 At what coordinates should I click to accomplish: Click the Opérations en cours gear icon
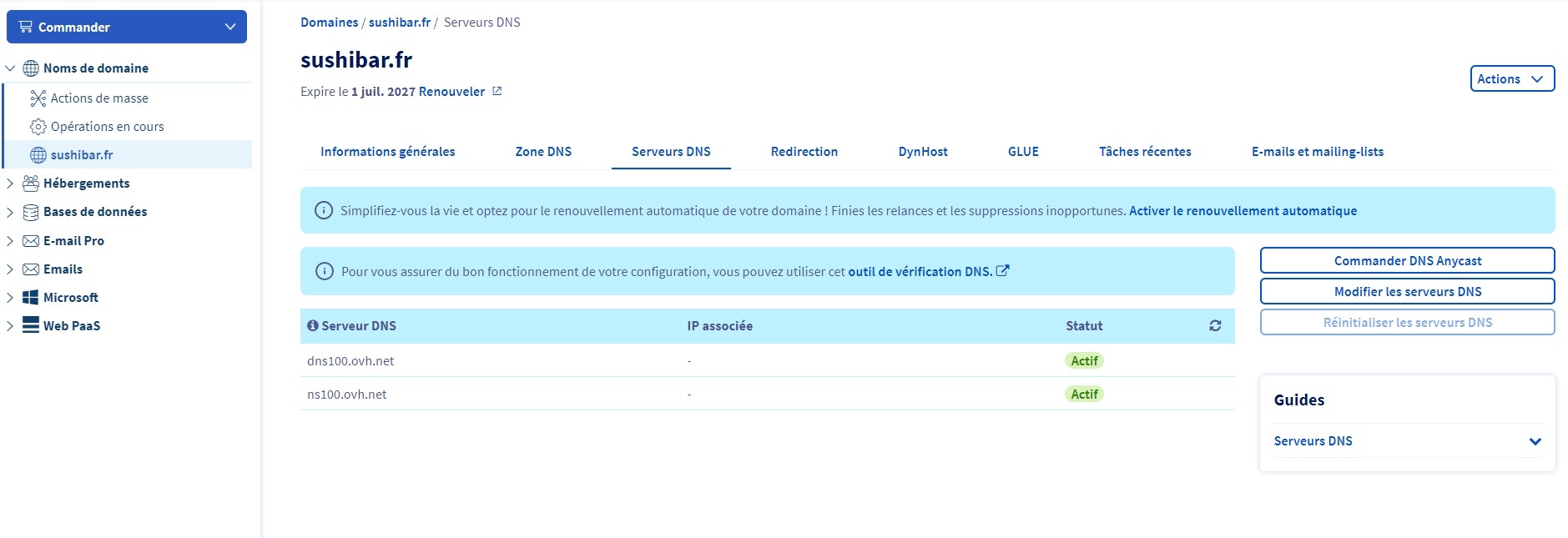pyautogui.click(x=38, y=127)
